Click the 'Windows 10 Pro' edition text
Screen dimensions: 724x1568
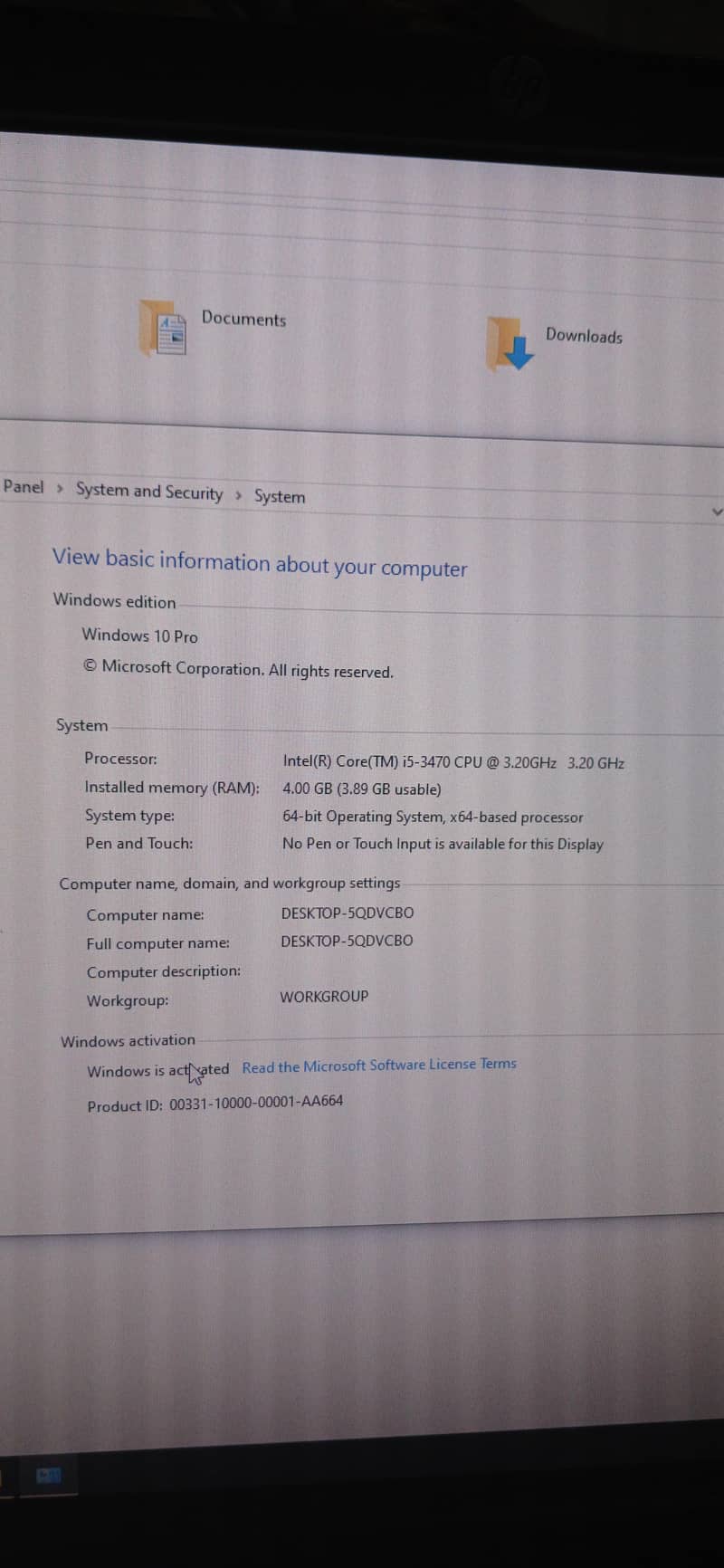pos(139,636)
